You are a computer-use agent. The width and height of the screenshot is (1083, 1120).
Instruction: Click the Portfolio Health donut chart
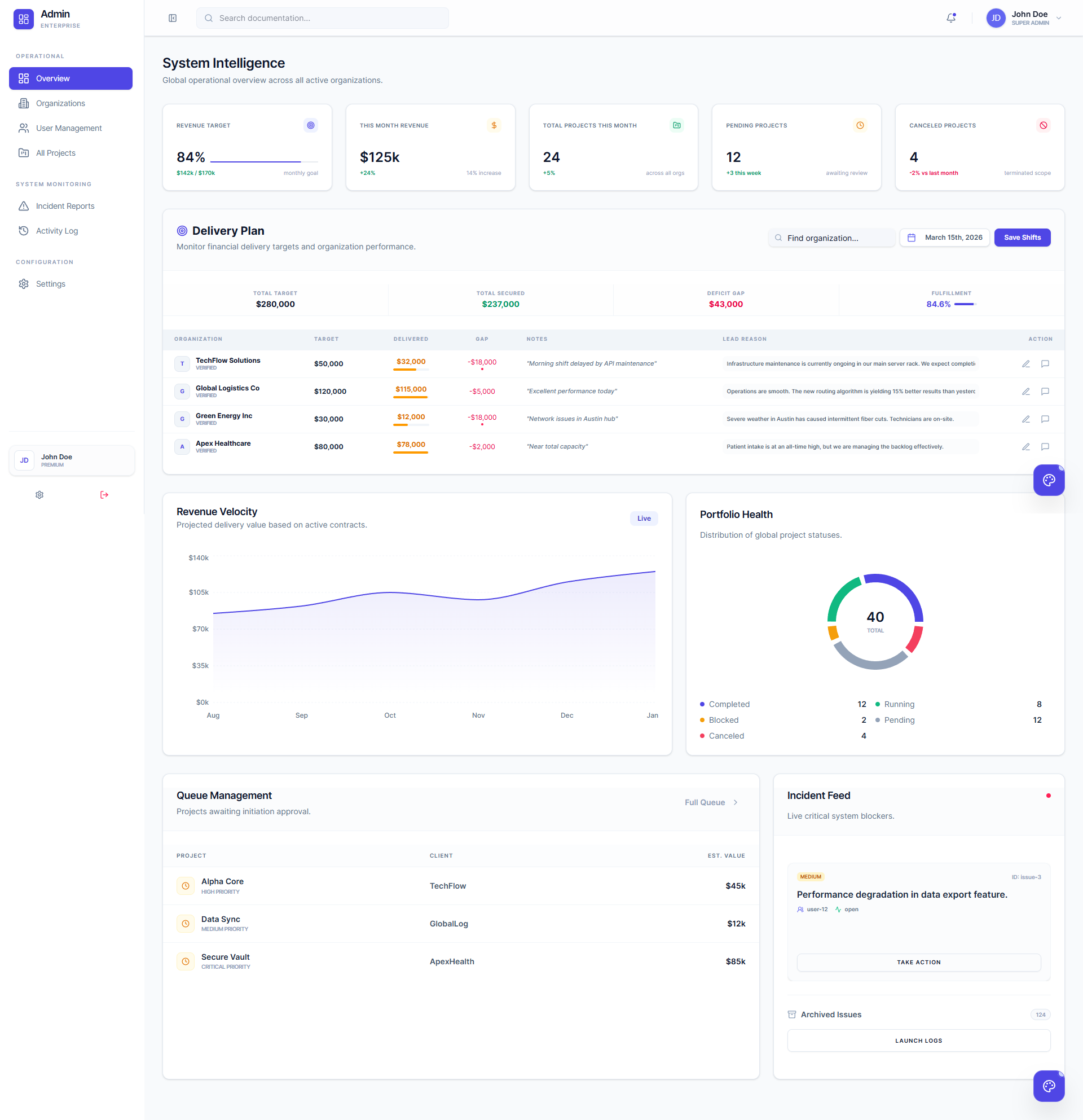875,622
